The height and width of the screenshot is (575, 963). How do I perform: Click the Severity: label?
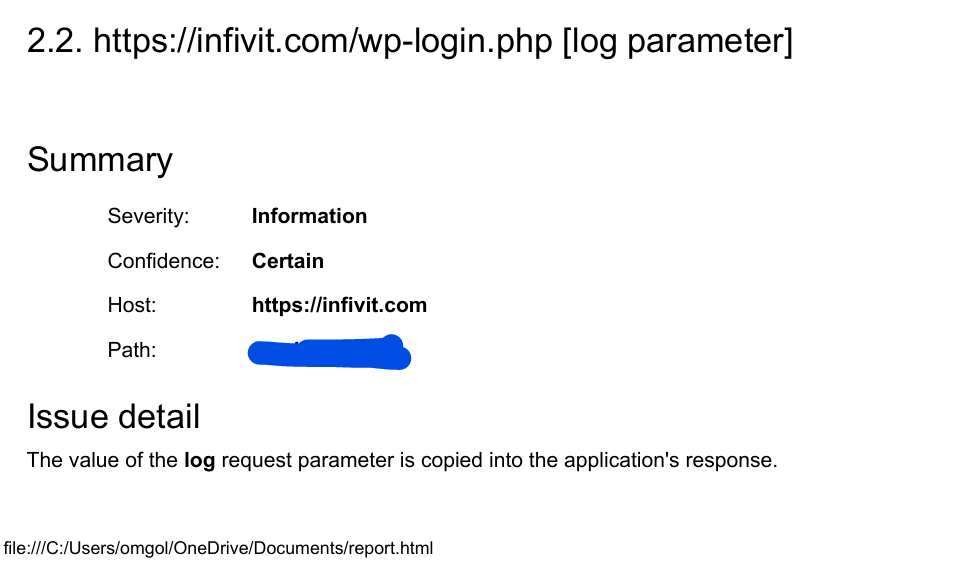148,216
